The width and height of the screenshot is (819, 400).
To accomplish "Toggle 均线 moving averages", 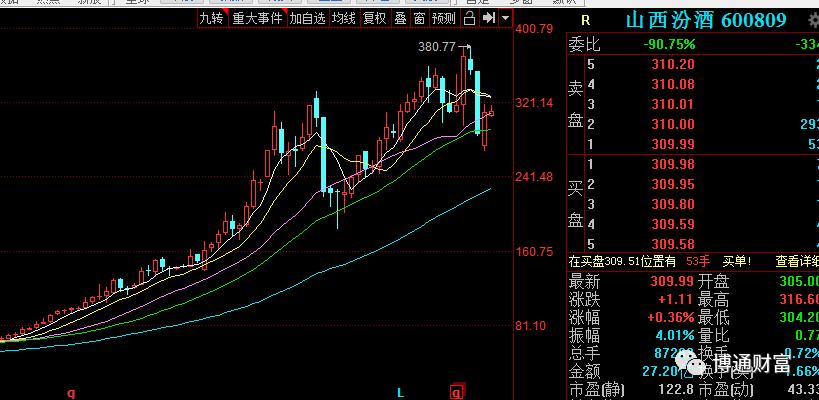I will (344, 18).
